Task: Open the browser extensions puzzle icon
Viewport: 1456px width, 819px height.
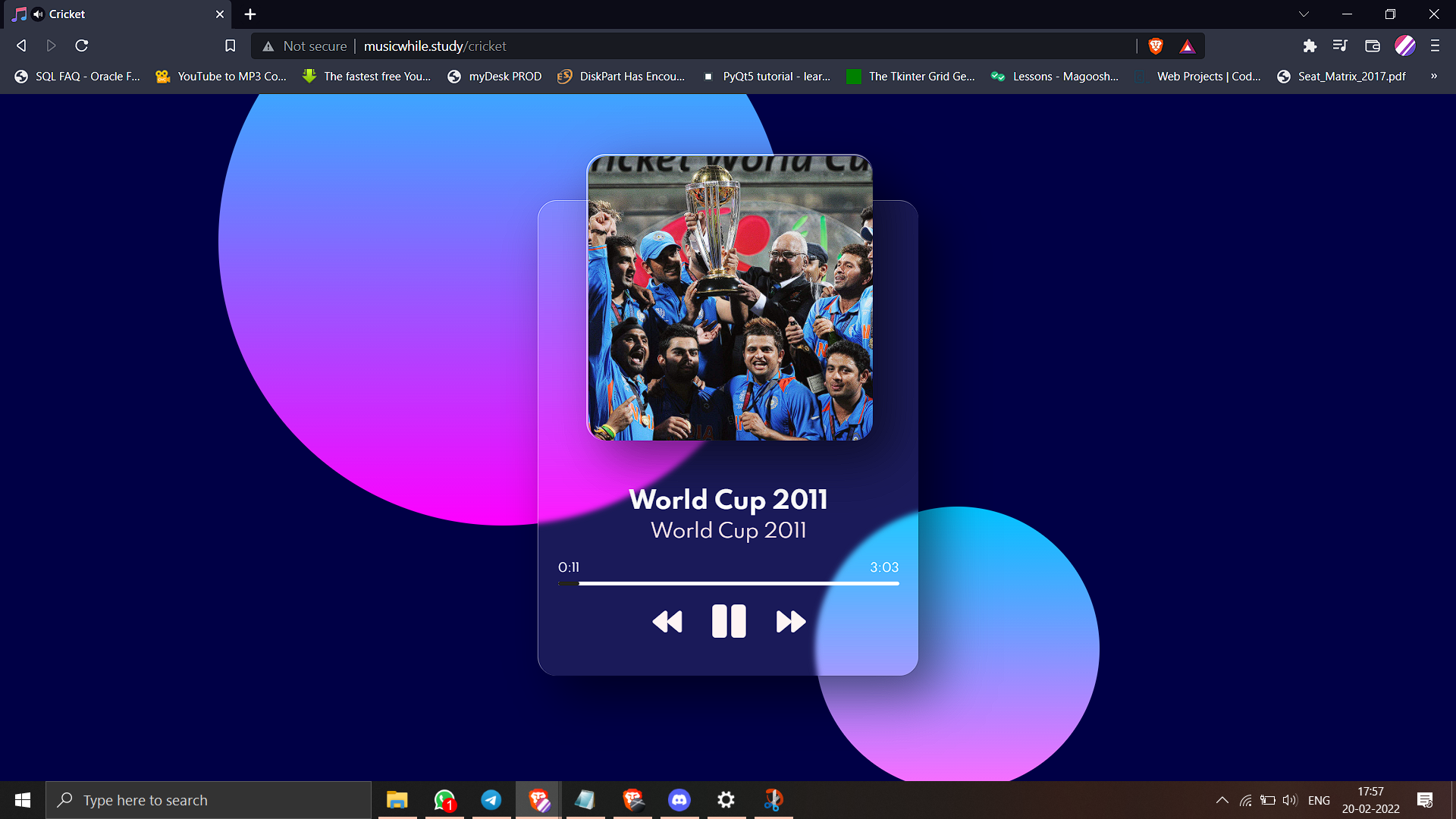Action: [x=1310, y=46]
